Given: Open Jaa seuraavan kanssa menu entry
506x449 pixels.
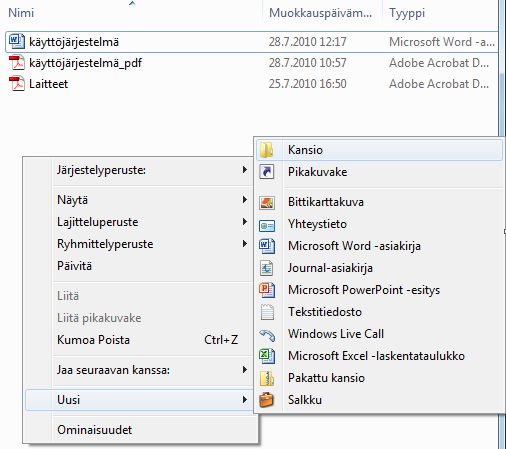Looking at the screenshot, I should (139, 370).
